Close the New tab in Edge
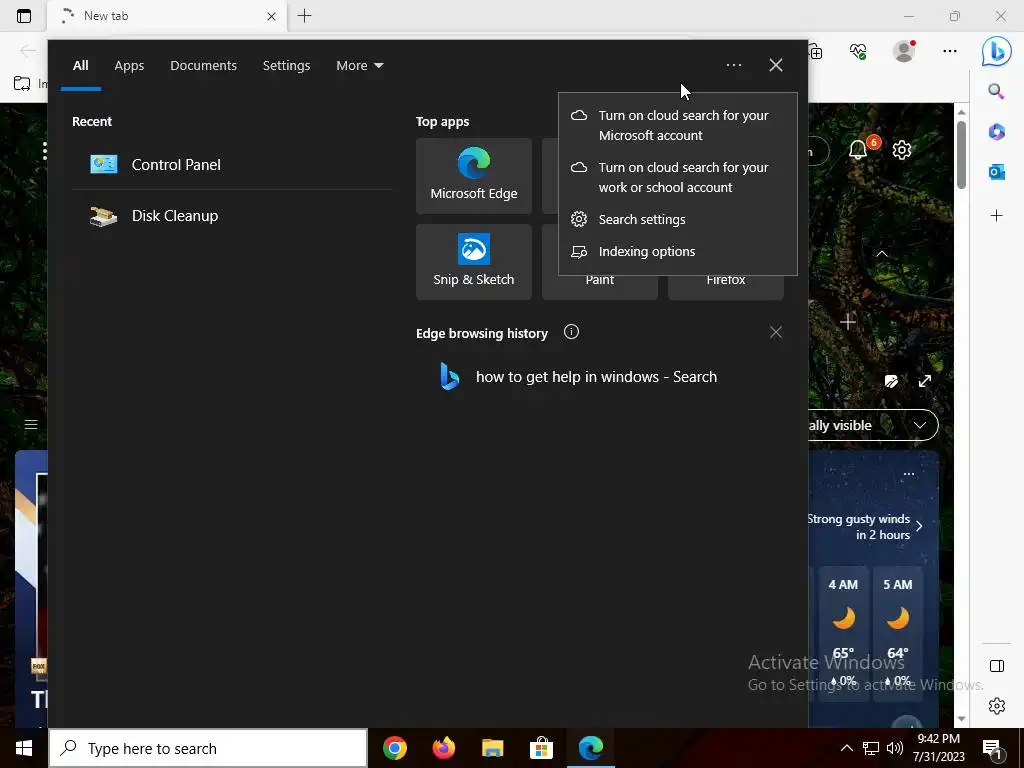 (272, 16)
